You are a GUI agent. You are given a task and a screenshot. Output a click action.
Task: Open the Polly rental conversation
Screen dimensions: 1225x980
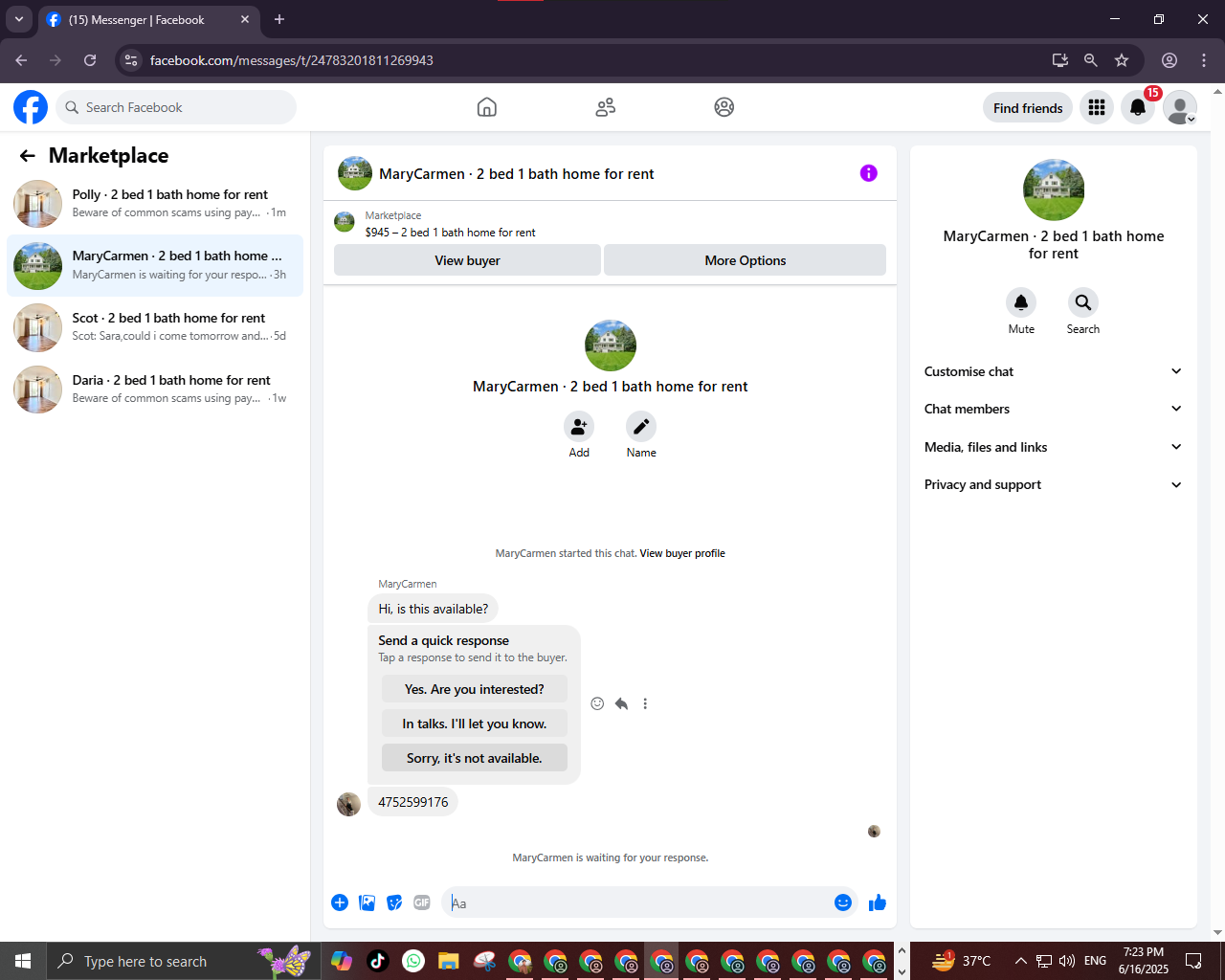point(155,204)
